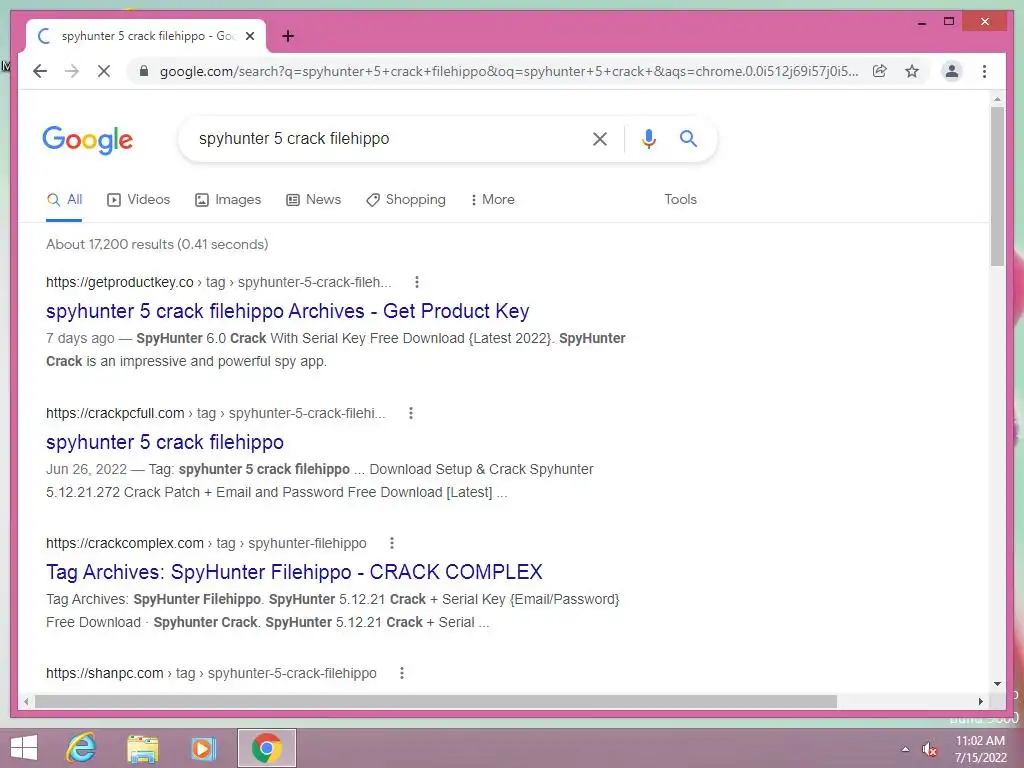This screenshot has width=1024, height=768.
Task: Click the crackcomplex.com URL breadcrumb
Action: [206, 543]
